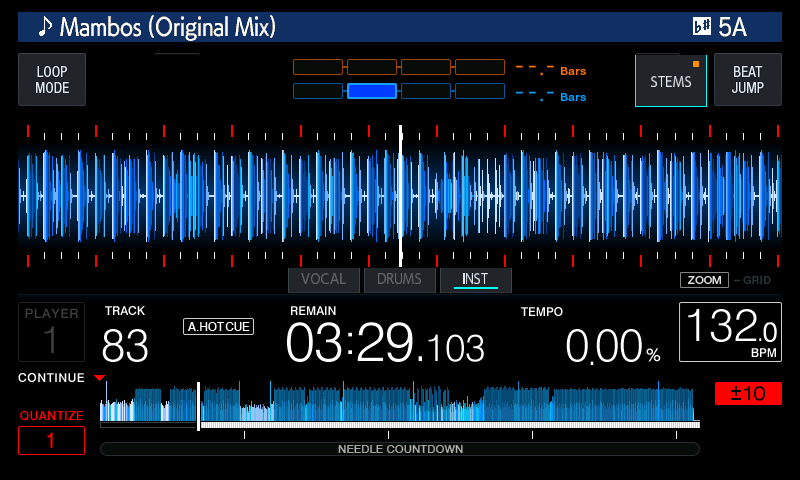
Task: Click the REMAIN time display 03:29.103
Action: [x=385, y=343]
